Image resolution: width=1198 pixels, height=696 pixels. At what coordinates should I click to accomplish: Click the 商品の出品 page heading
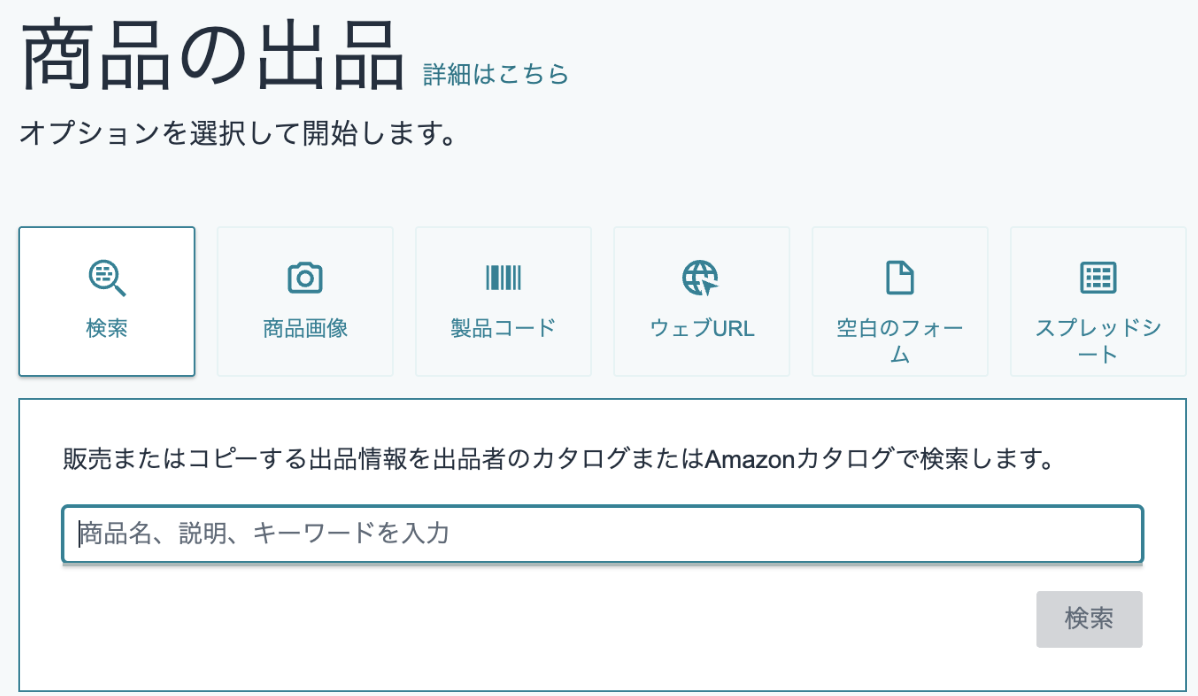213,56
